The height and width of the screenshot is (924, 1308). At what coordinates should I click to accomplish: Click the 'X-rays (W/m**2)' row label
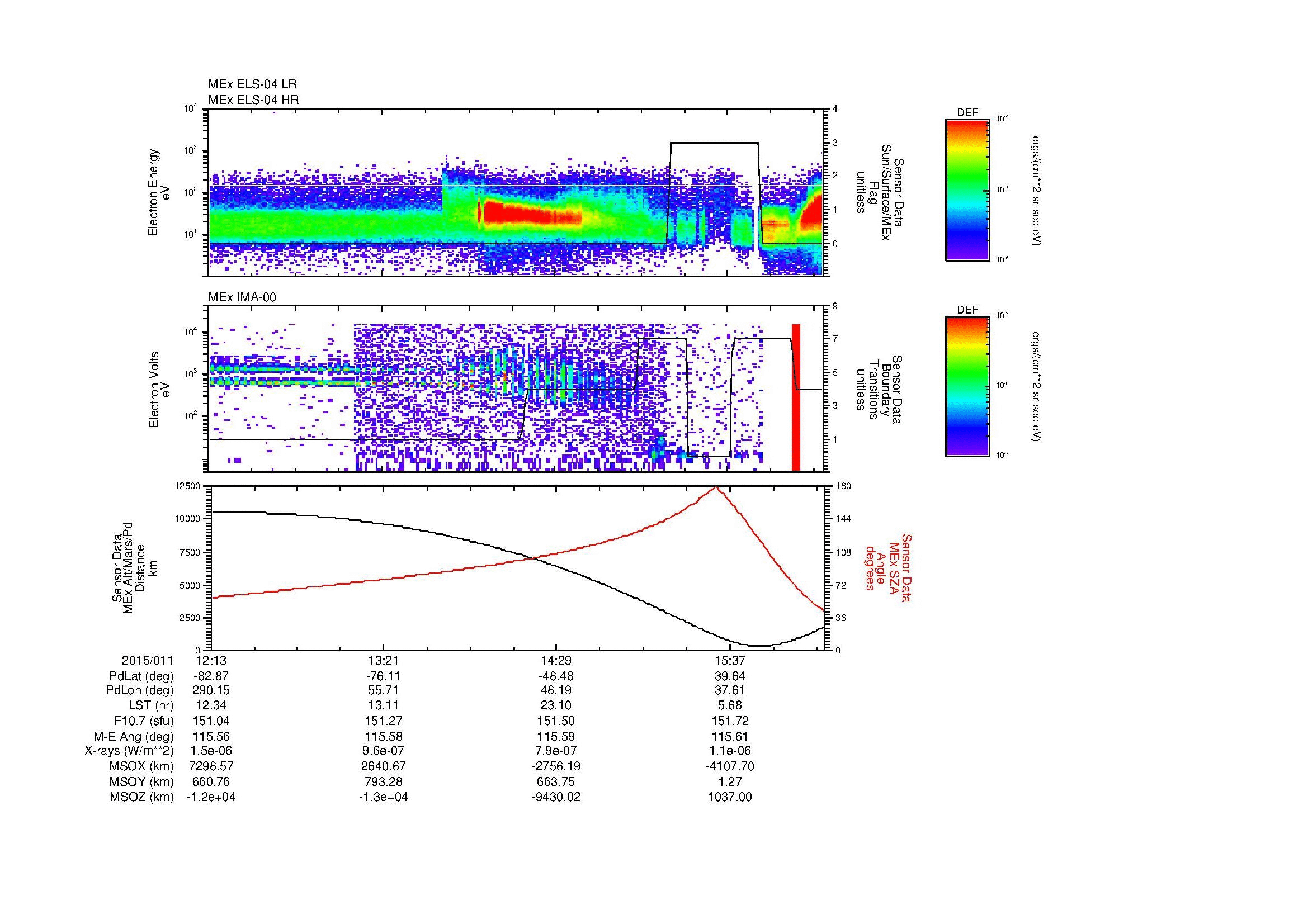click(129, 751)
